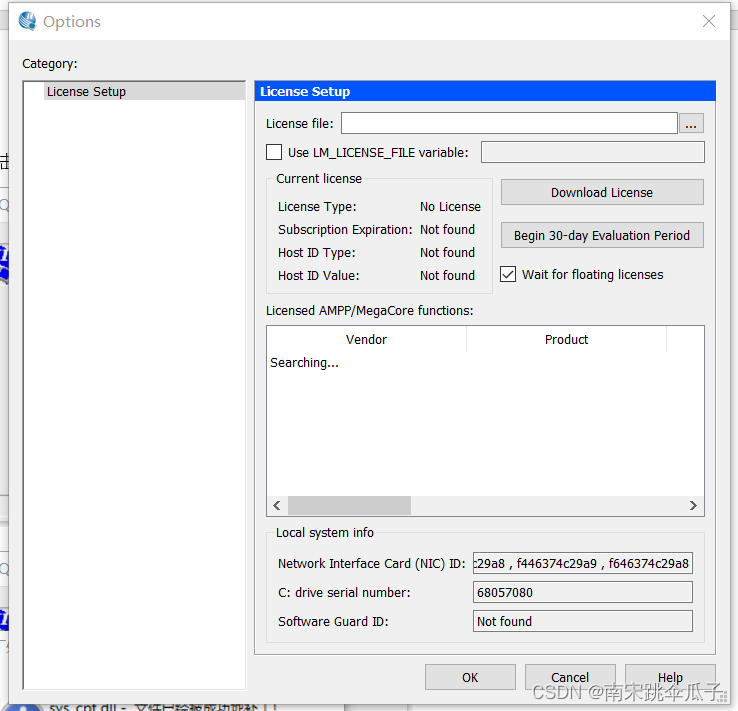Viewport: 738px width, 711px height.
Task: Click the blue 'License Setup' panel header
Action: (485, 91)
